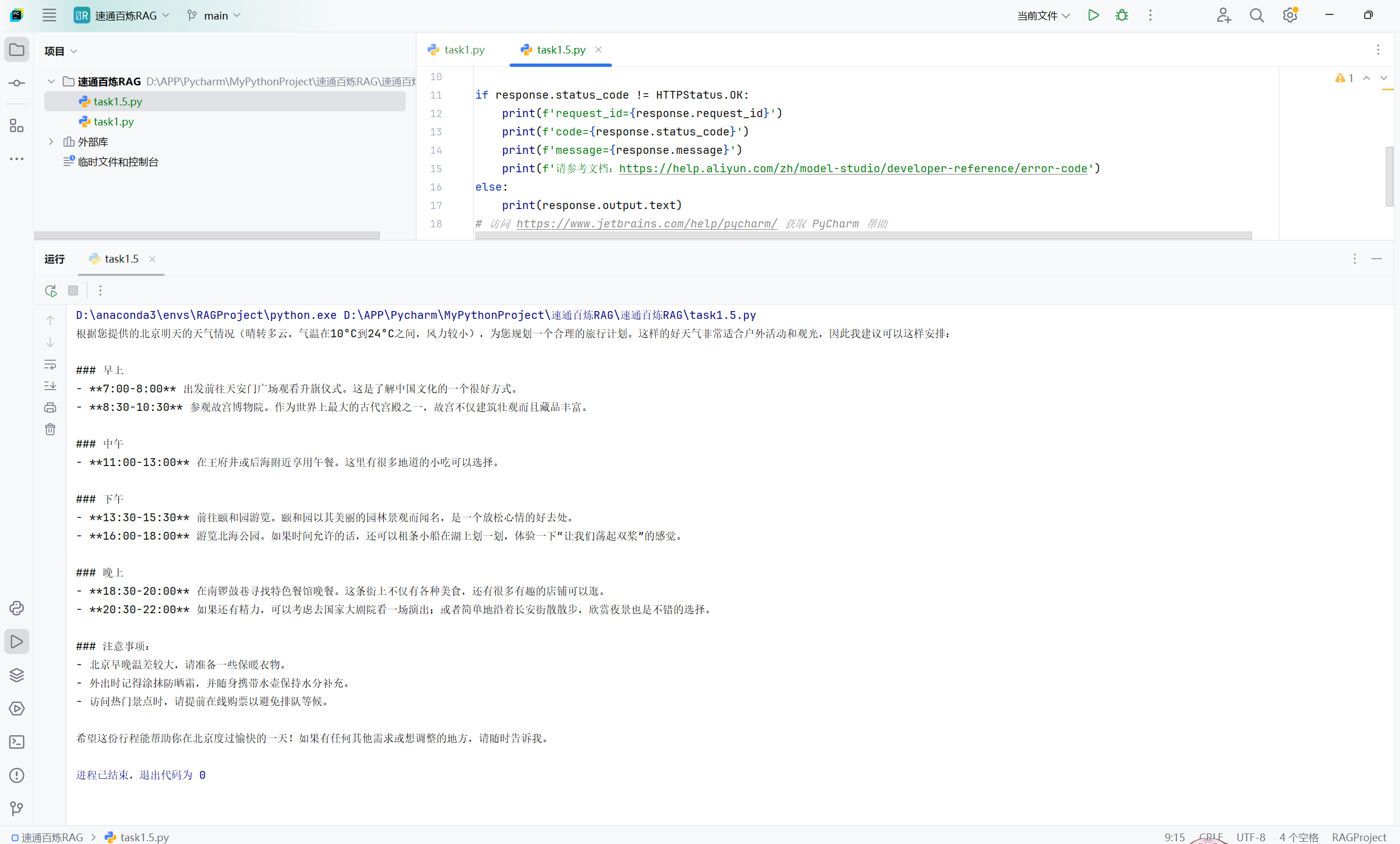Viewport: 1400px width, 844px height.
Task: Toggle scroll to end of console output
Action: (x=50, y=386)
